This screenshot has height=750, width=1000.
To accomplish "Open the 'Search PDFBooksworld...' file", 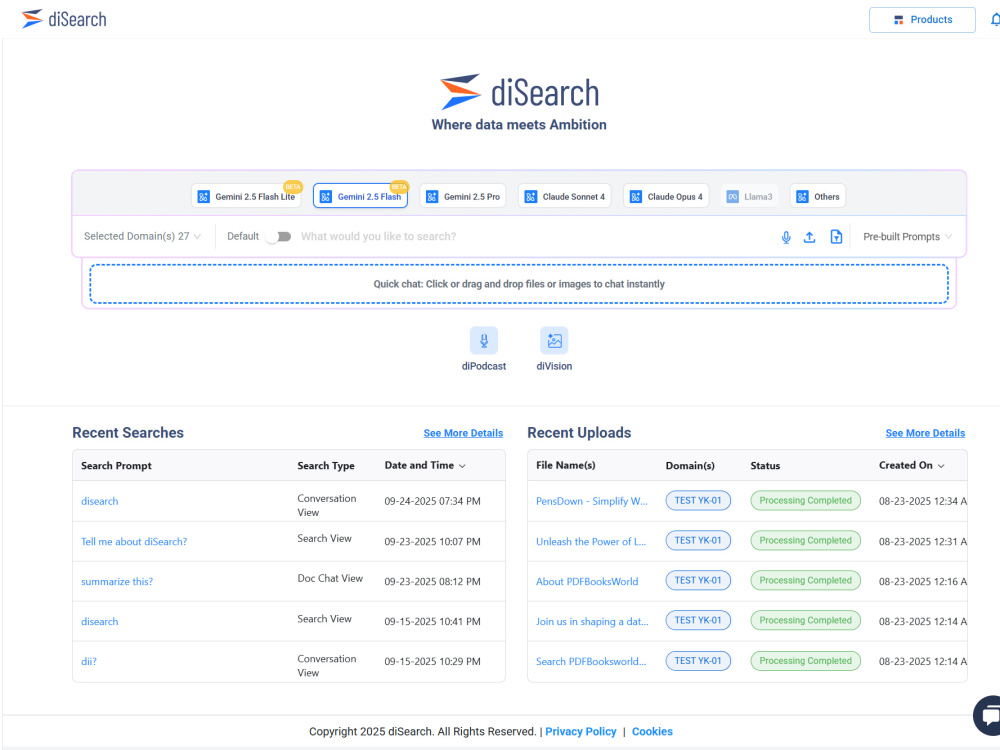I will click(x=591, y=661).
